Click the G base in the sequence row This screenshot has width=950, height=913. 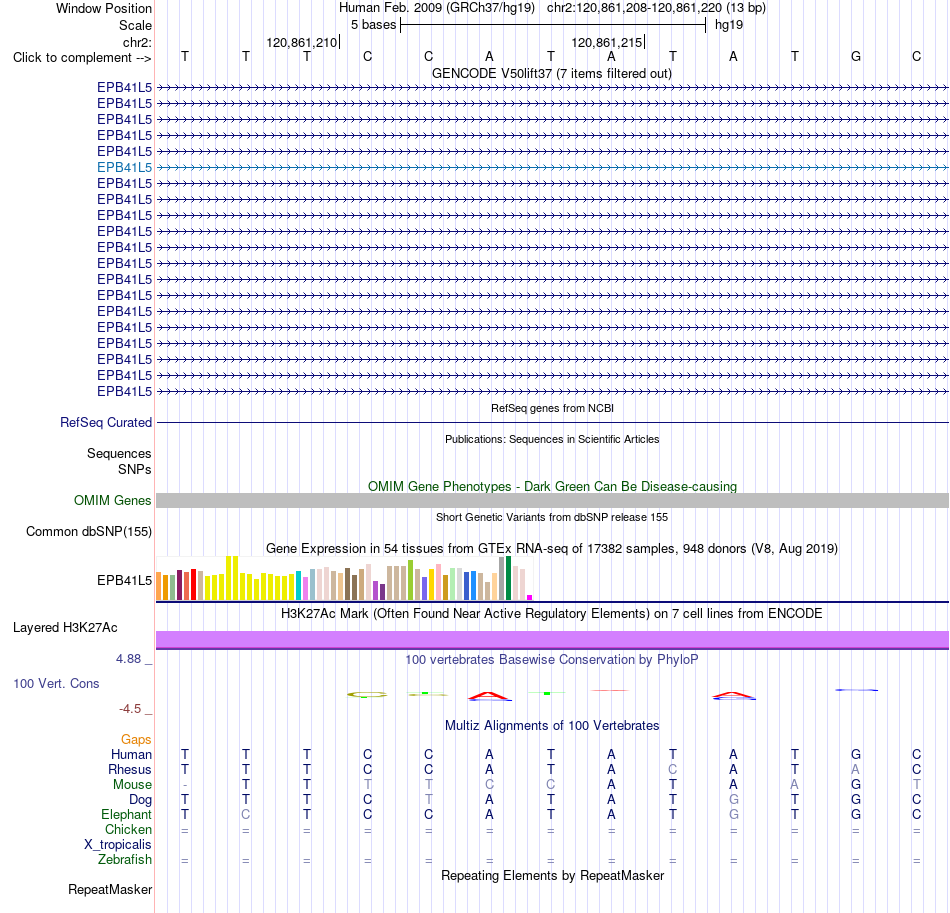click(x=855, y=56)
